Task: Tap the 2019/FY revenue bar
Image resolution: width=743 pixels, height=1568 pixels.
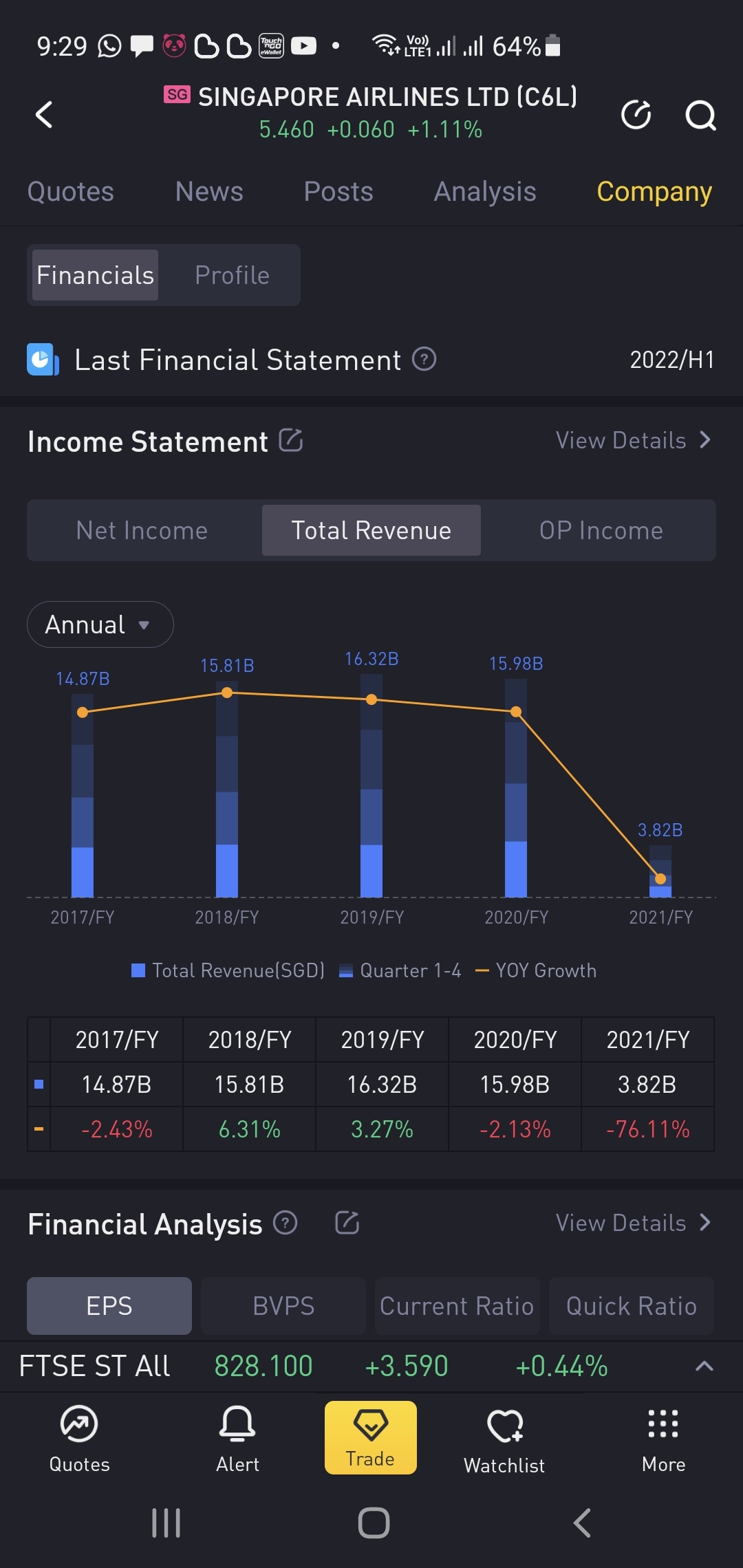Action: pos(371,785)
